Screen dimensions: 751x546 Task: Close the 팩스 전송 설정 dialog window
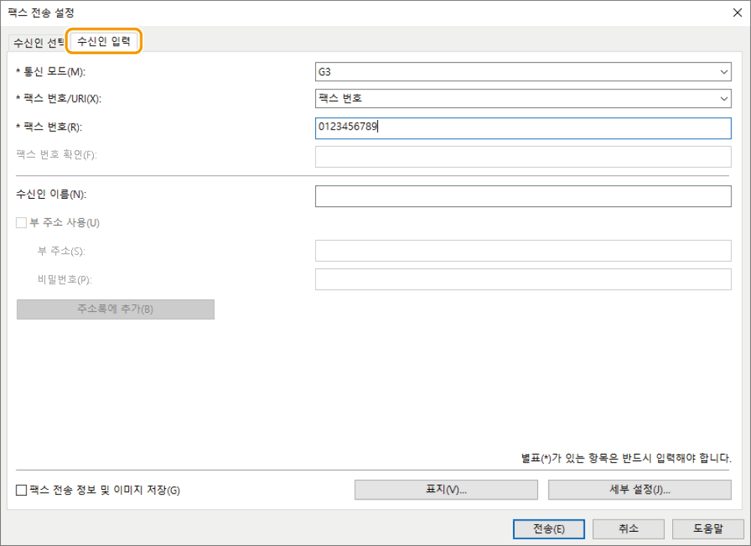click(735, 12)
